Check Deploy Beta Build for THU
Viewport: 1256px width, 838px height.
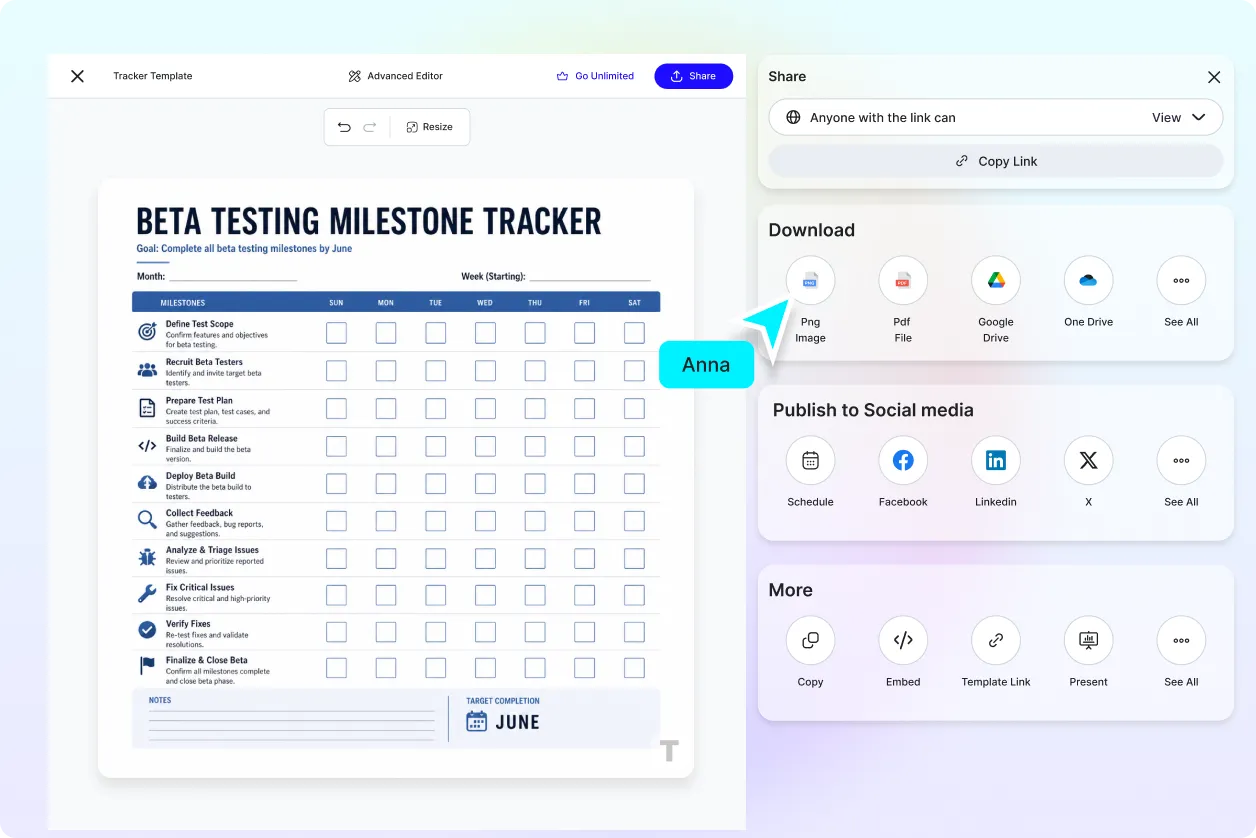point(535,484)
